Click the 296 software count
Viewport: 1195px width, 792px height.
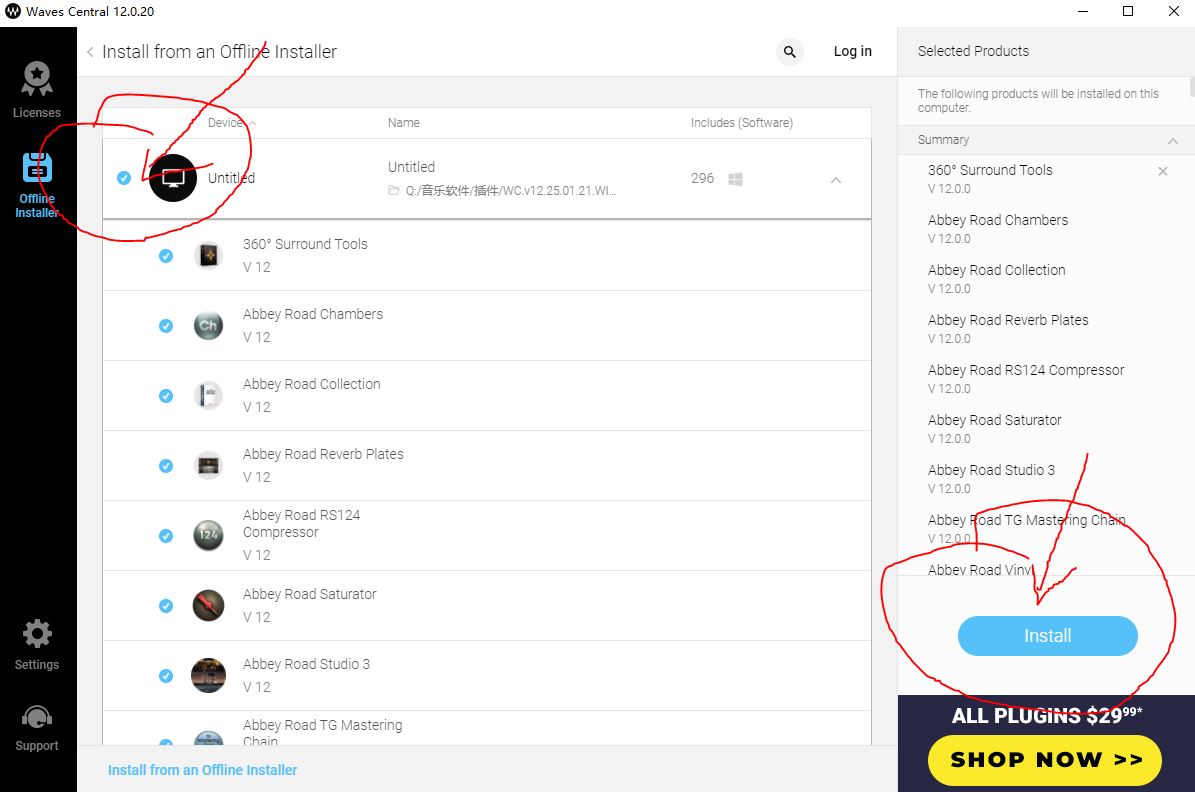pyautogui.click(x=703, y=178)
